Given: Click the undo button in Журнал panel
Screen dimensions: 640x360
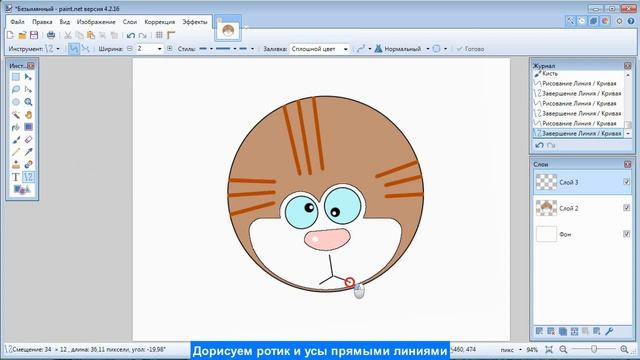Looking at the screenshot, I should click(x=539, y=145).
